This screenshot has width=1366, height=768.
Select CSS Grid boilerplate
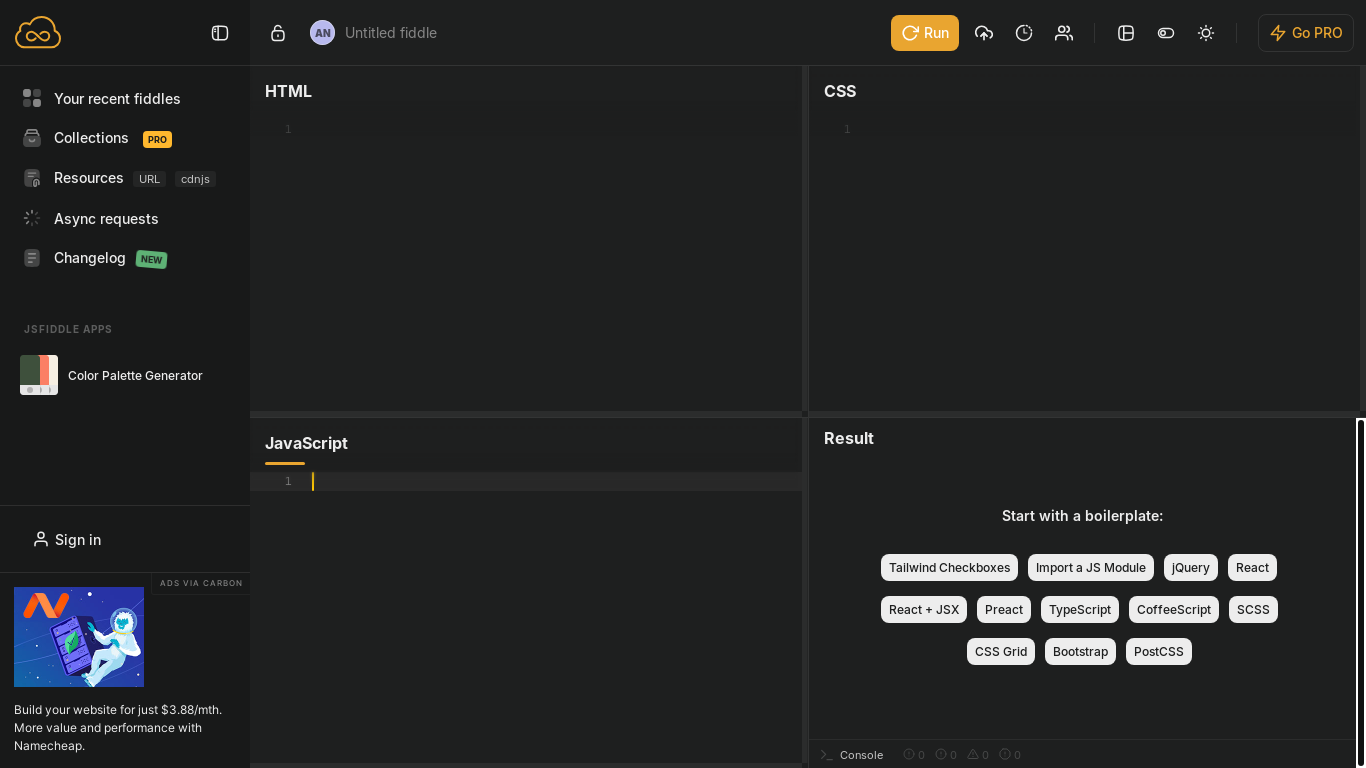point(1001,652)
